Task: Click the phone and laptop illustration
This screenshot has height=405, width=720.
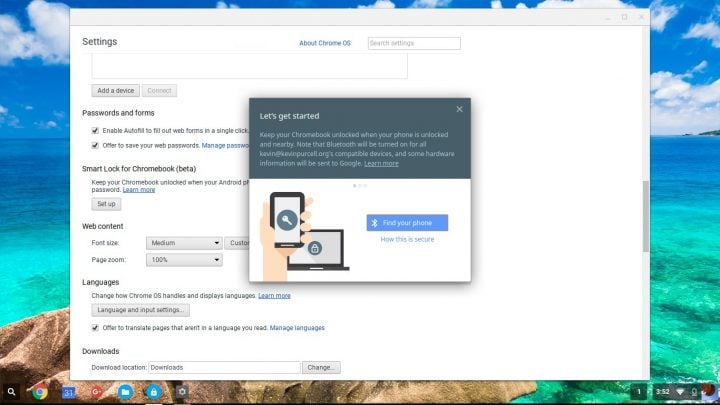Action: (x=304, y=236)
